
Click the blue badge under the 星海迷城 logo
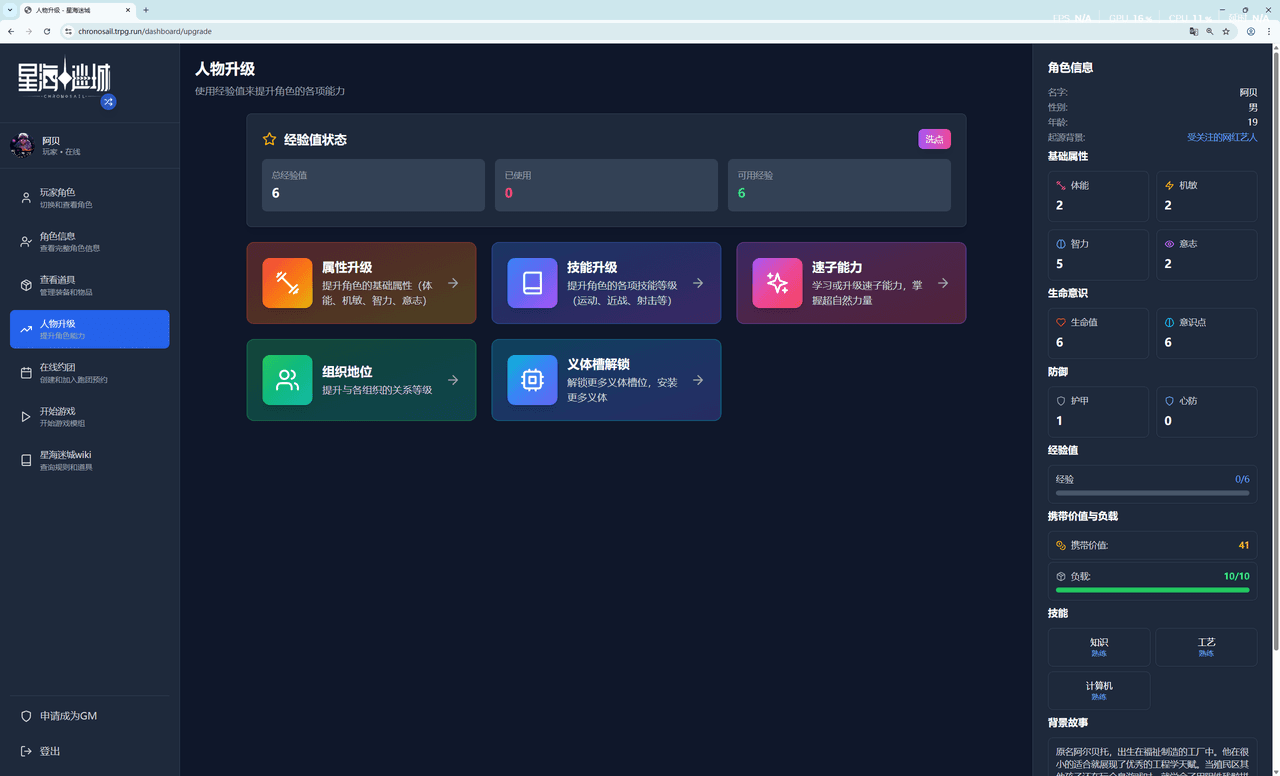108,101
